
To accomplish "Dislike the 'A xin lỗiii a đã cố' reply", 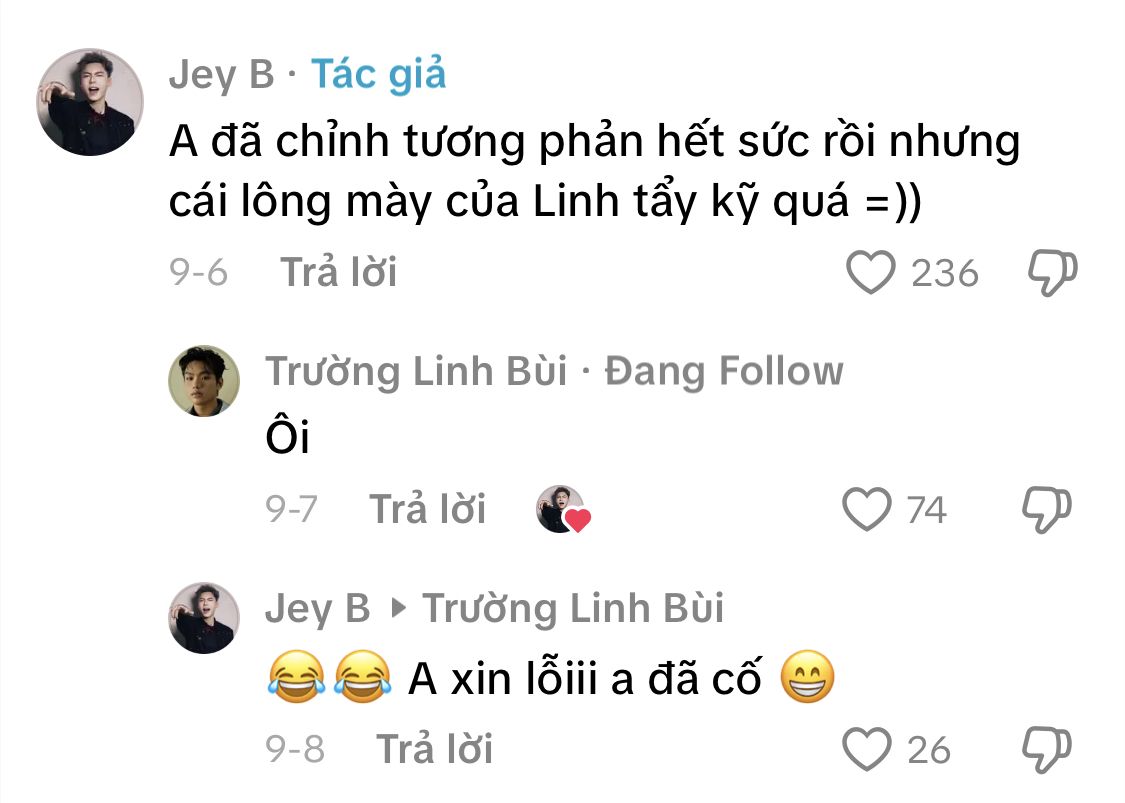I will tap(1047, 749).
